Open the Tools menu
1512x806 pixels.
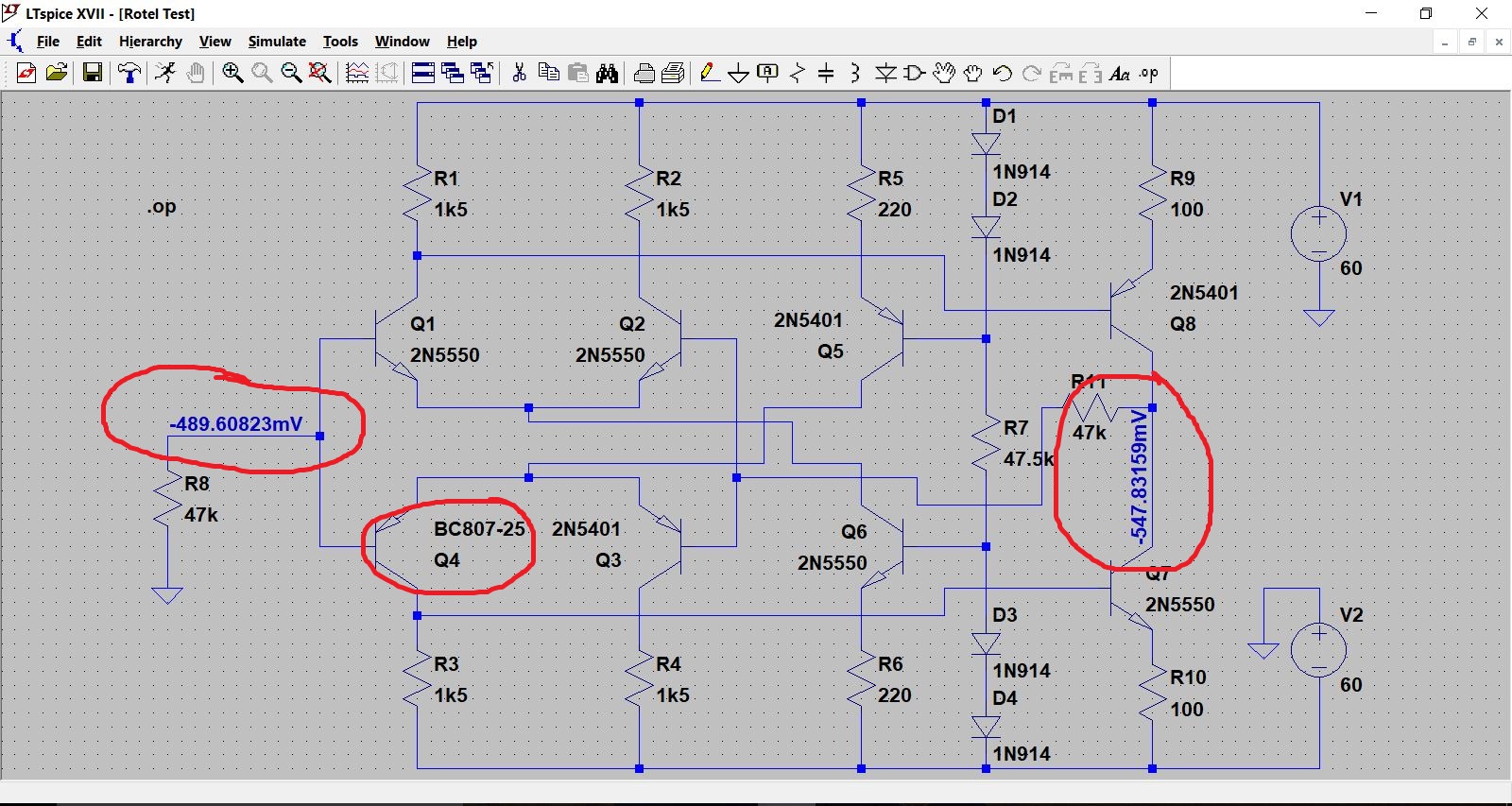pyautogui.click(x=340, y=42)
